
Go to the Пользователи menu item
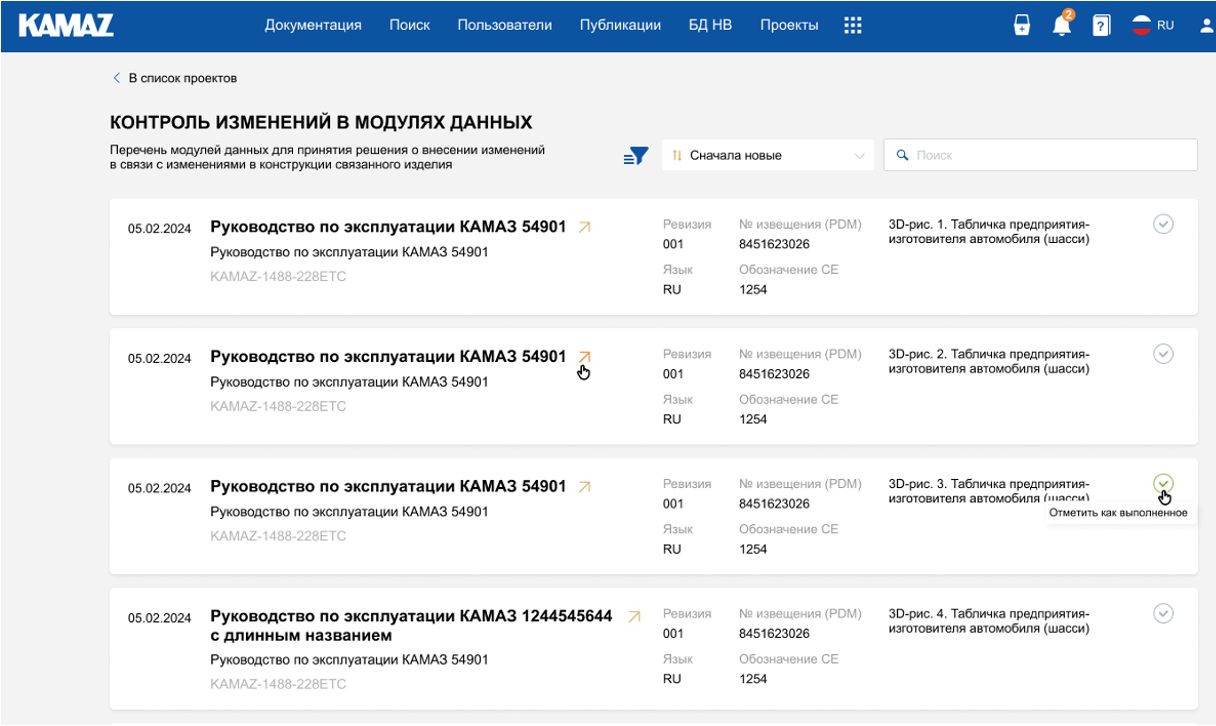[x=504, y=26]
